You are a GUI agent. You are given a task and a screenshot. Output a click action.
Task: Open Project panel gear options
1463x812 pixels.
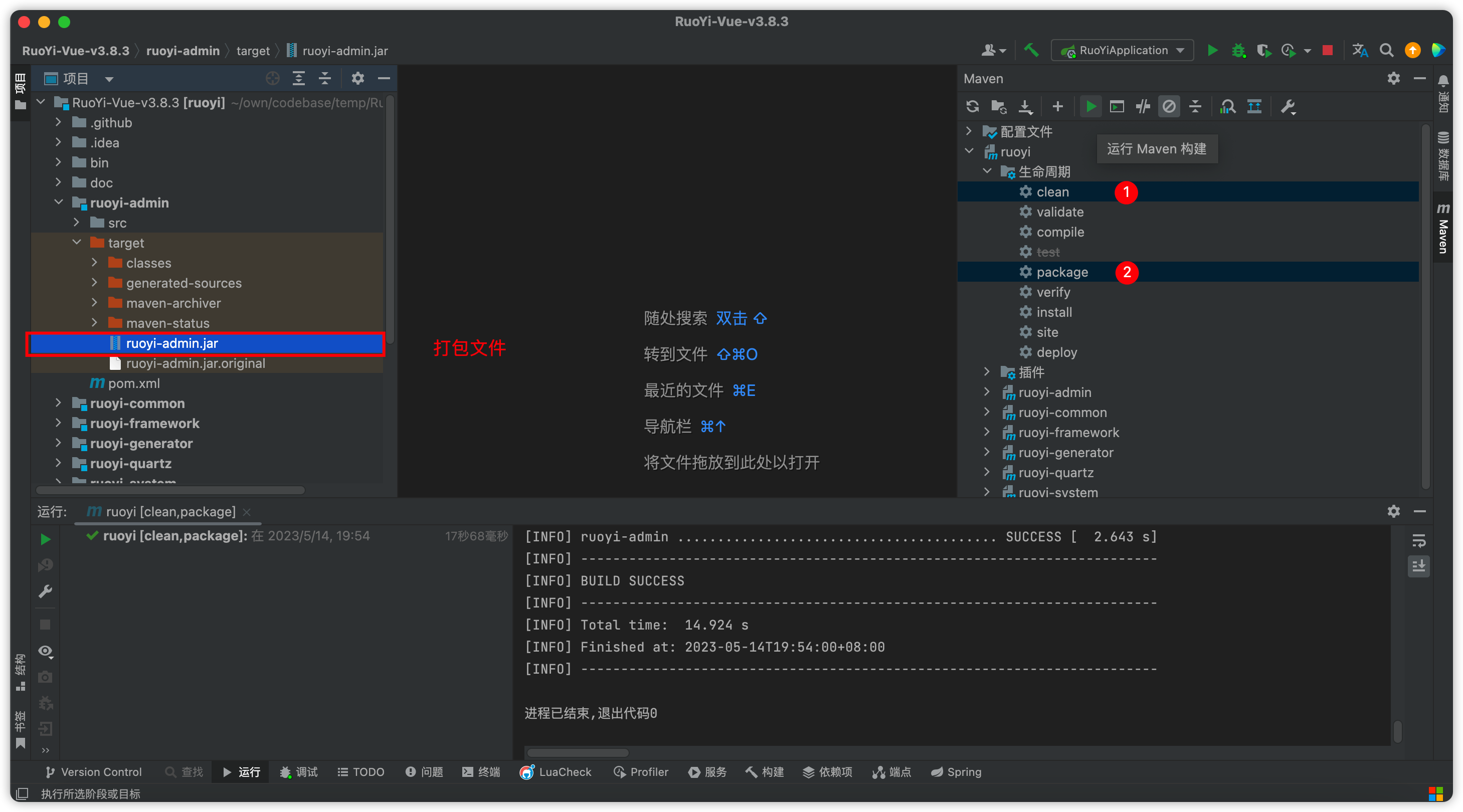tap(357, 78)
